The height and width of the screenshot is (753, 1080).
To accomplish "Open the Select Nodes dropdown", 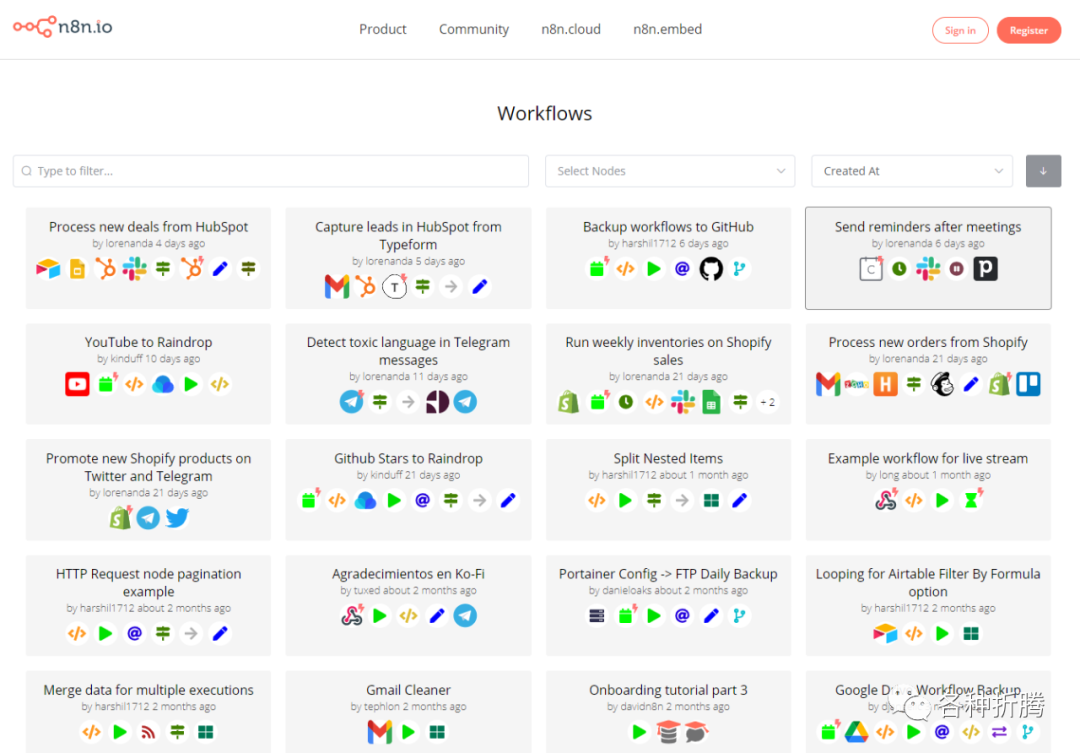I will 669,171.
